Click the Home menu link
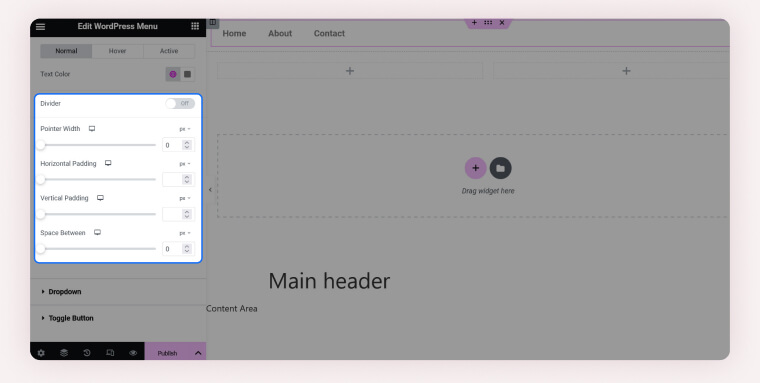The width and height of the screenshot is (760, 383). [234, 33]
